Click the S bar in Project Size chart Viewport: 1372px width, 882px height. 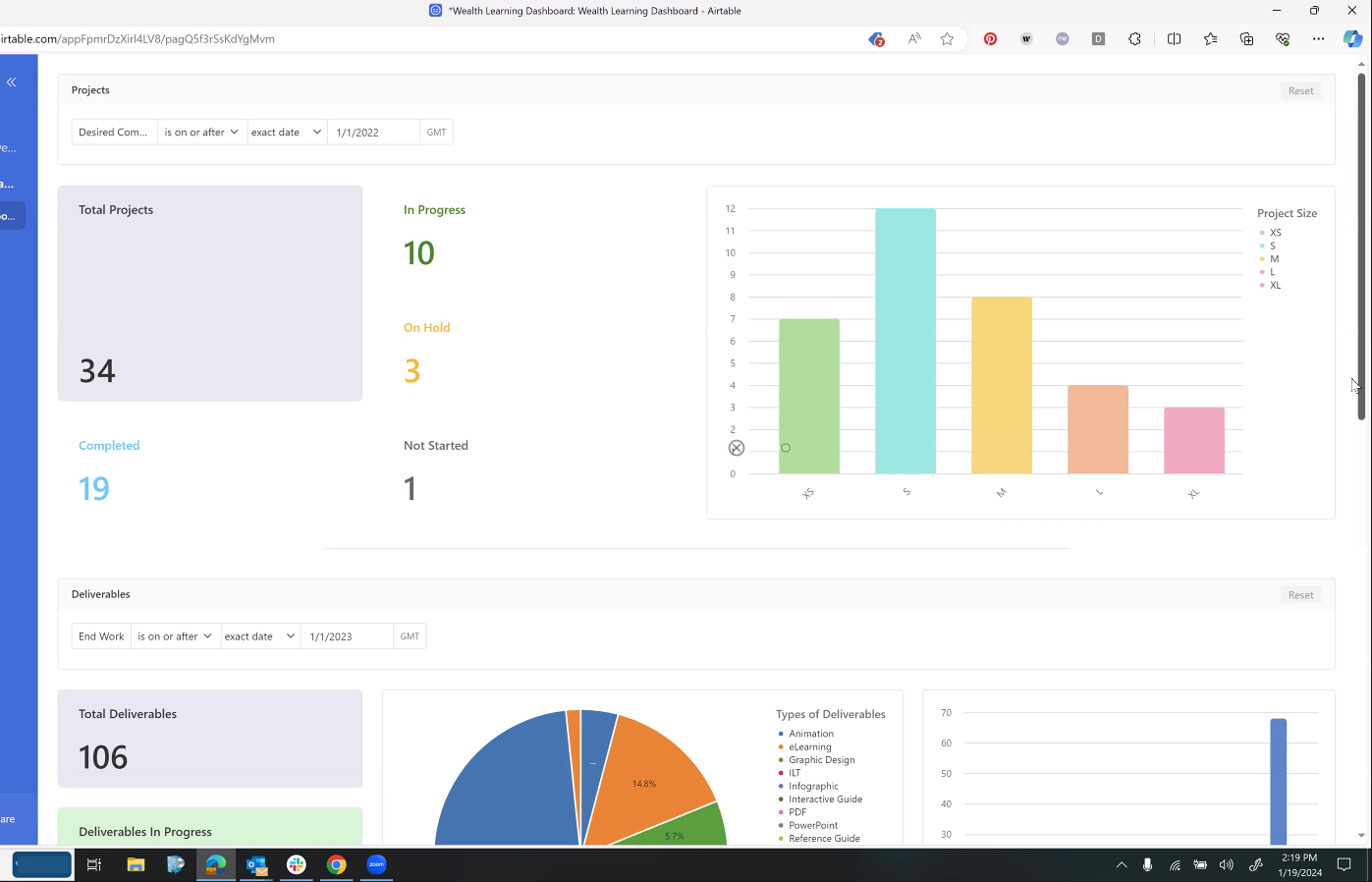click(906, 341)
